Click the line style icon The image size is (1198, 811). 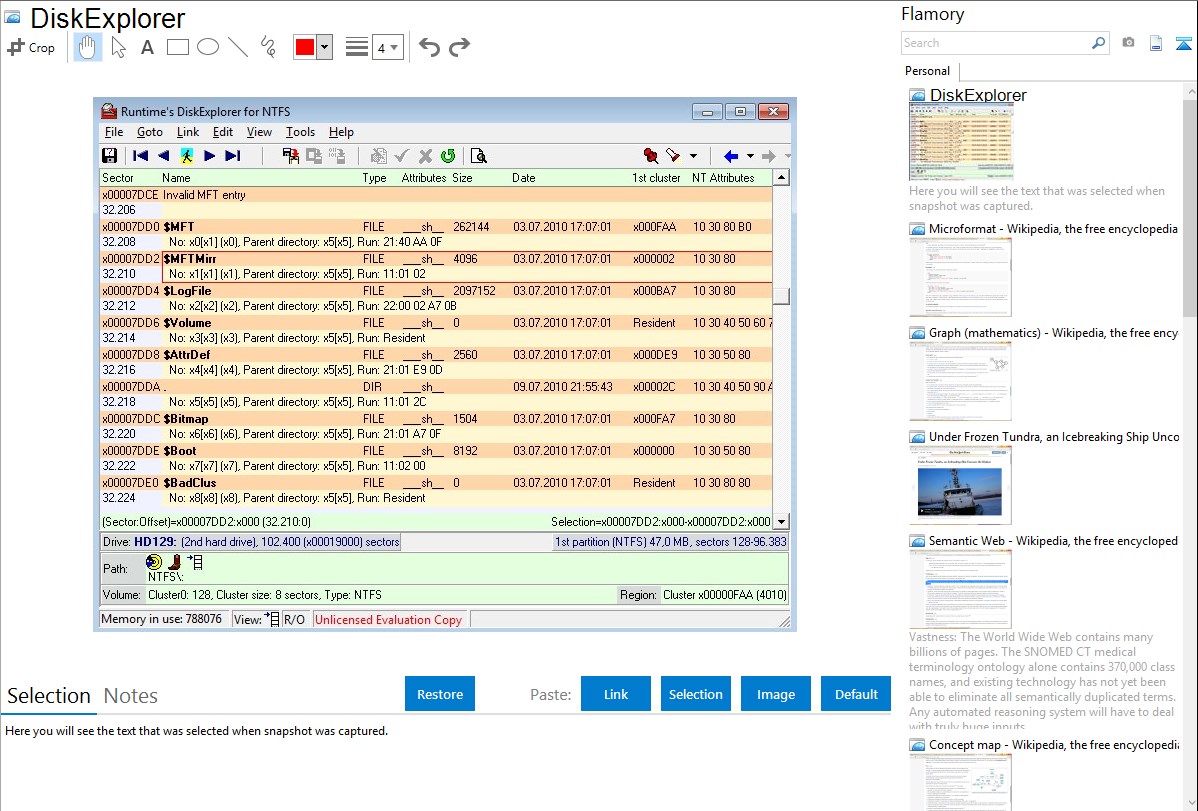point(356,47)
